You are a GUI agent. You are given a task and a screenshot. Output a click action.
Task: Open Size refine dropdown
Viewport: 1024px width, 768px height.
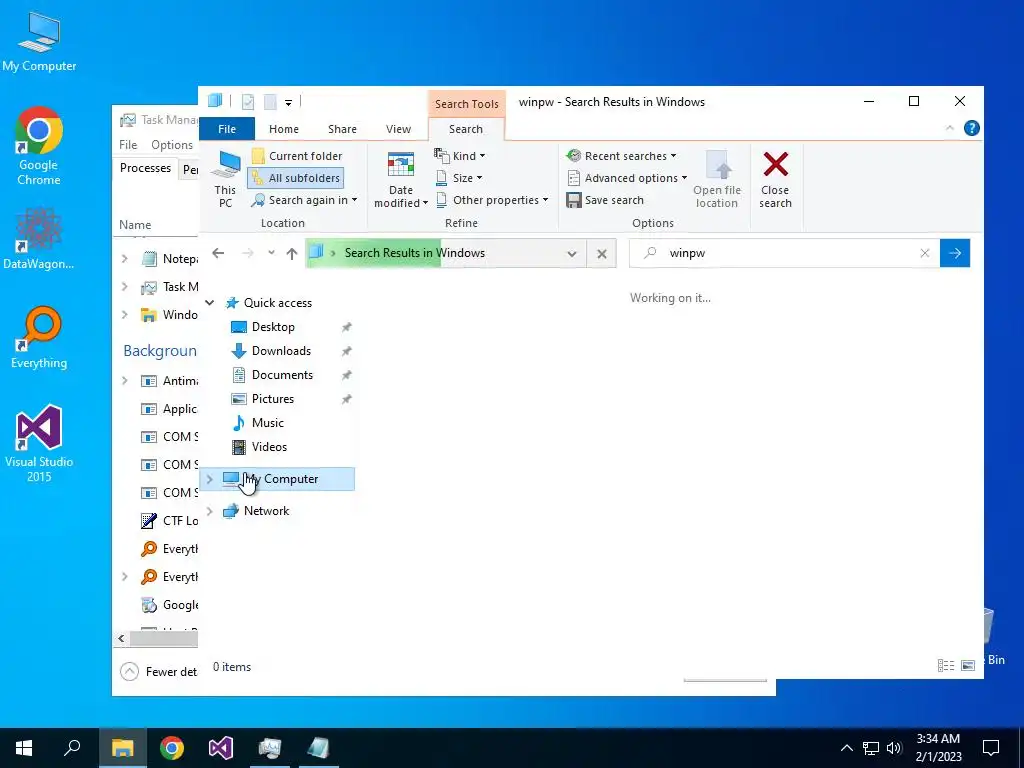pyautogui.click(x=458, y=178)
